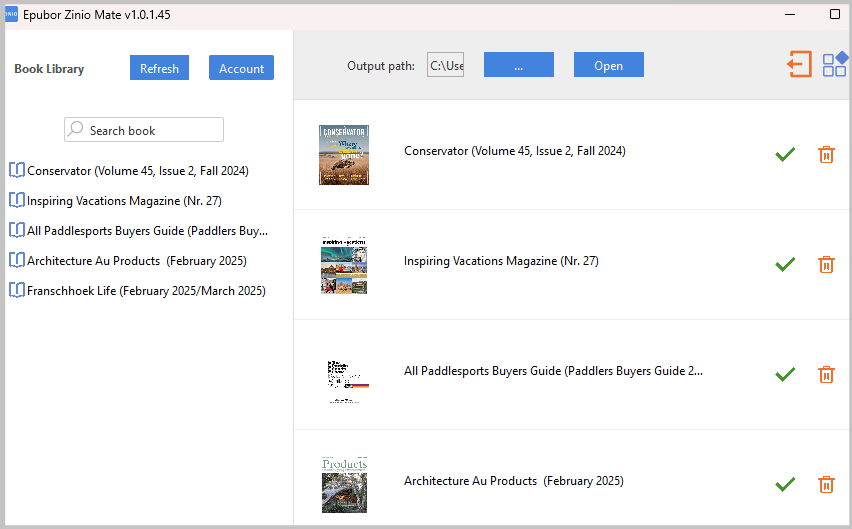The height and width of the screenshot is (529, 852).
Task: Switch to the grid view icon
Action: 835,64
